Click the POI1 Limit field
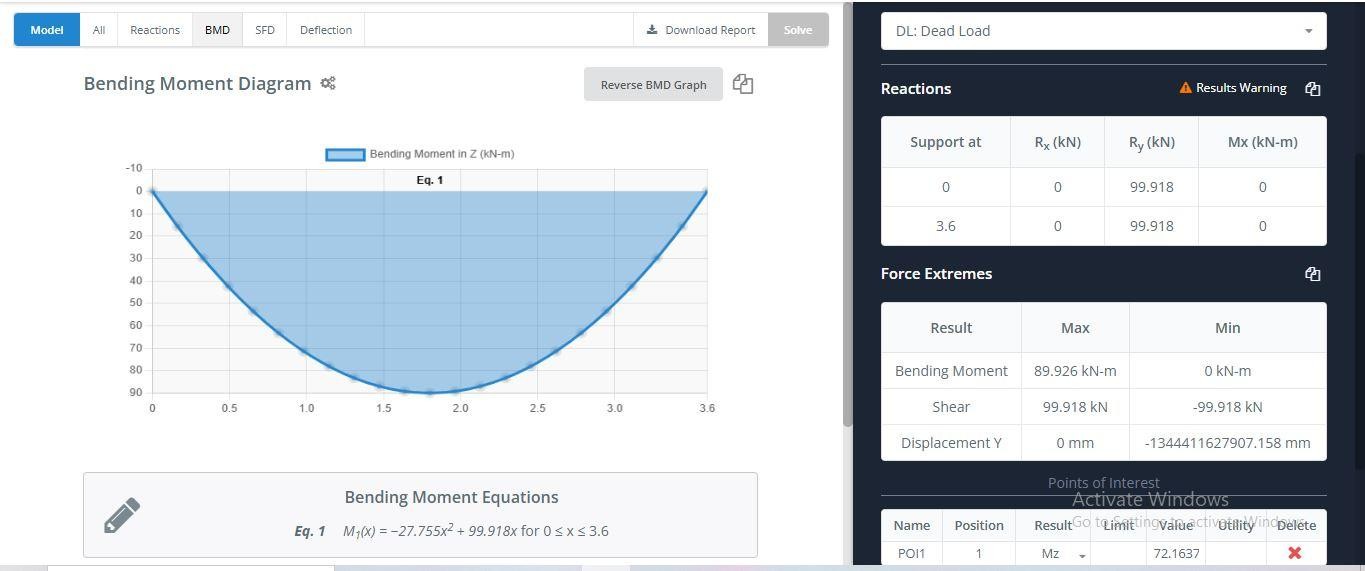The image size is (1365, 571). pos(1117,553)
